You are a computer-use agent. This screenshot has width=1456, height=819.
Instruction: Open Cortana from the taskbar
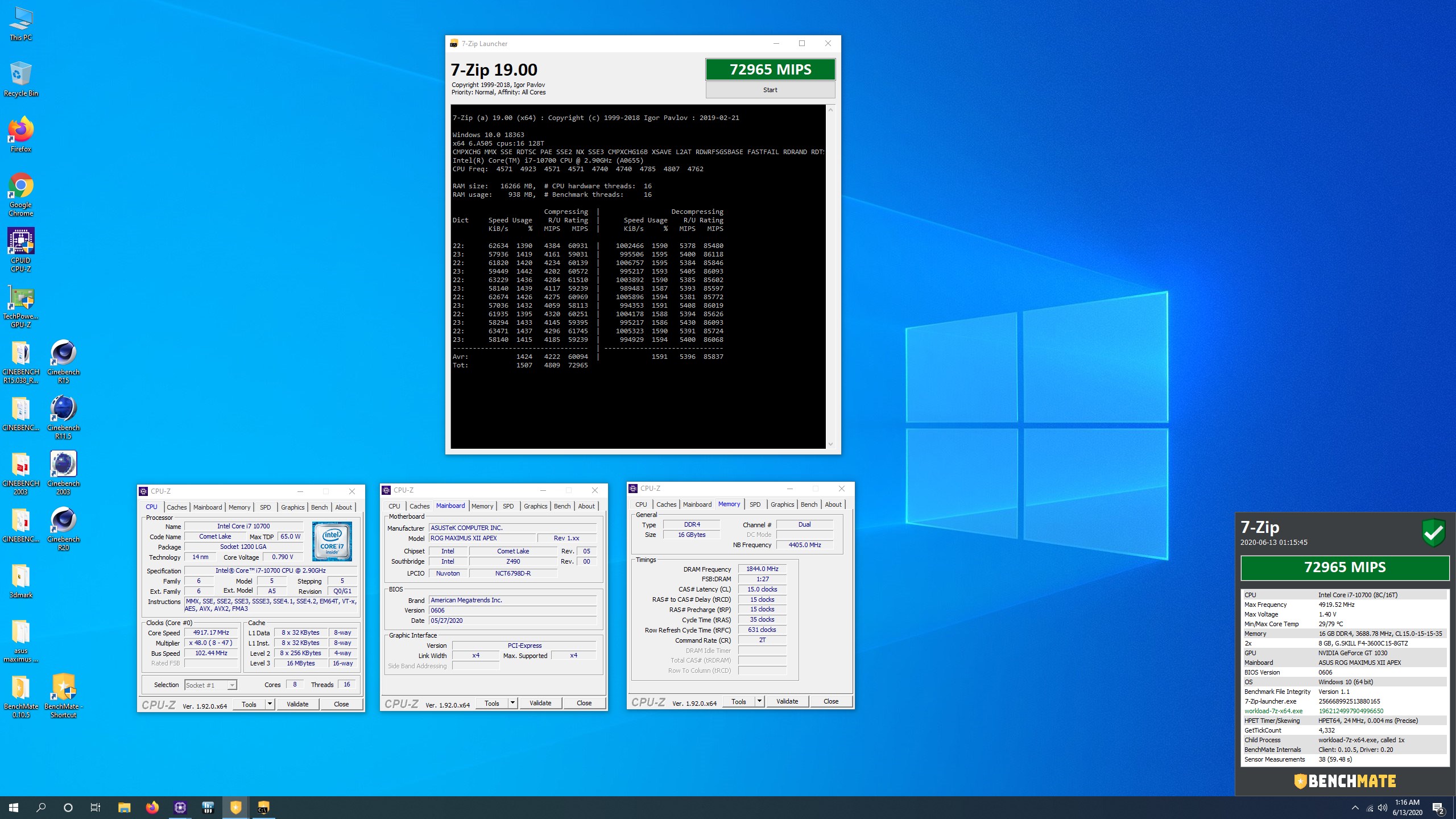[68, 808]
